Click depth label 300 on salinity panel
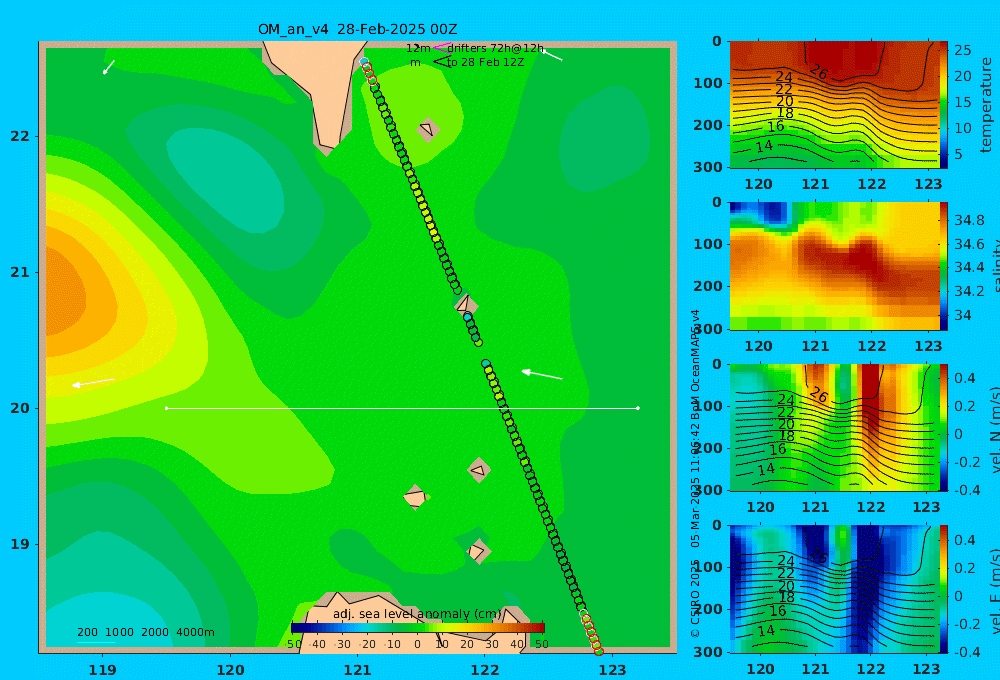 708,329
